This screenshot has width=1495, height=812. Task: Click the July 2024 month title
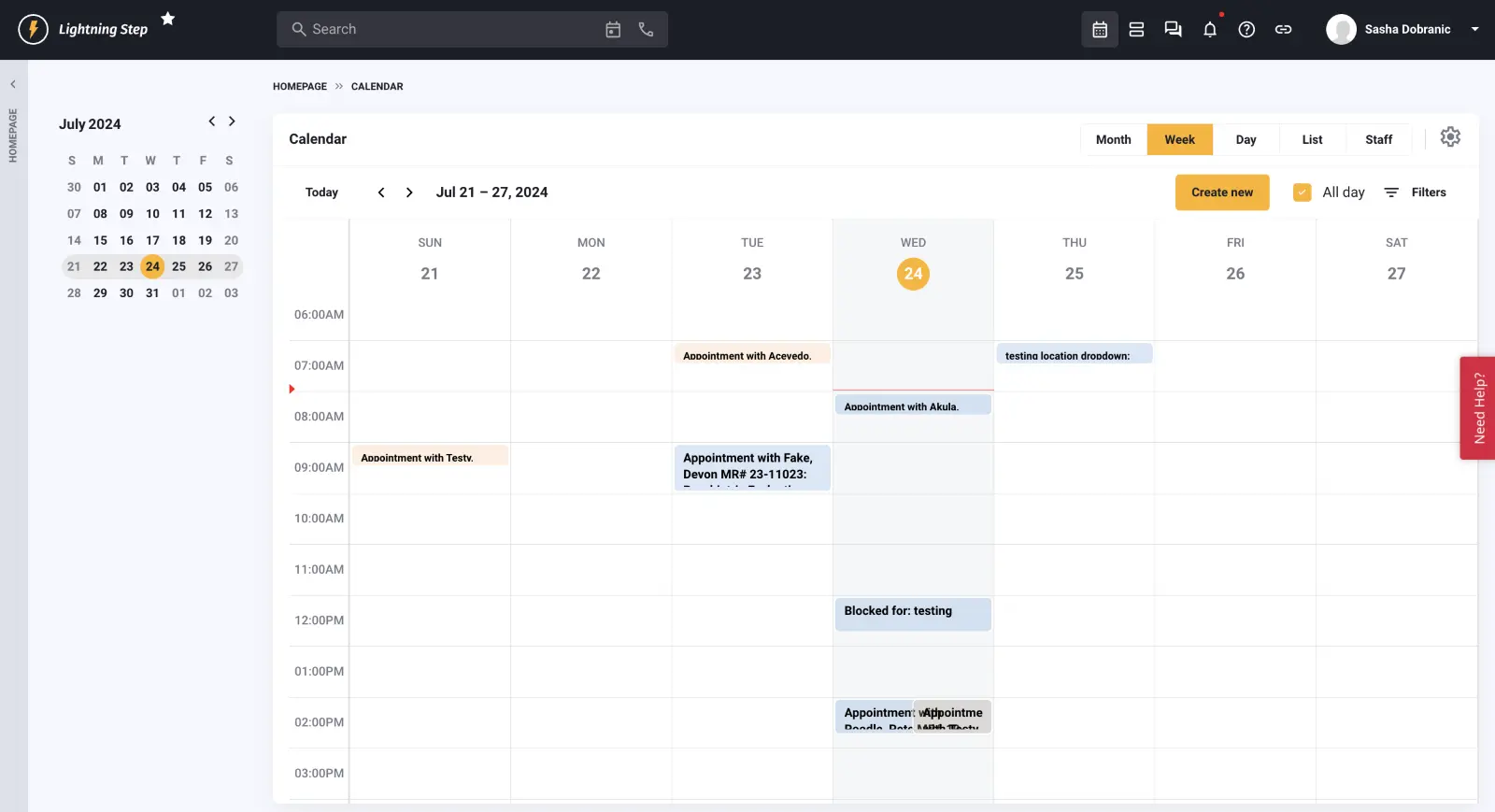90,124
